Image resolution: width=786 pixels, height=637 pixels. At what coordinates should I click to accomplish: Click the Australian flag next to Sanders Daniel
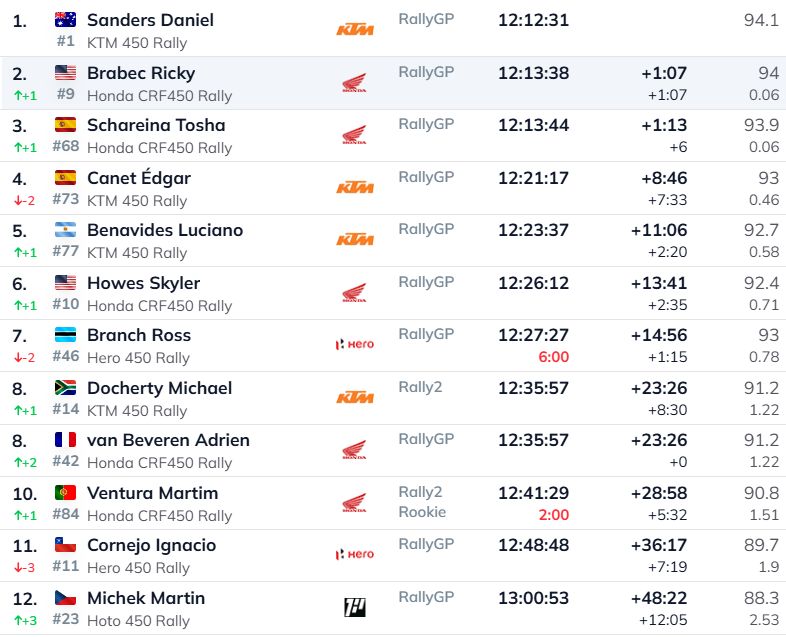pos(65,19)
